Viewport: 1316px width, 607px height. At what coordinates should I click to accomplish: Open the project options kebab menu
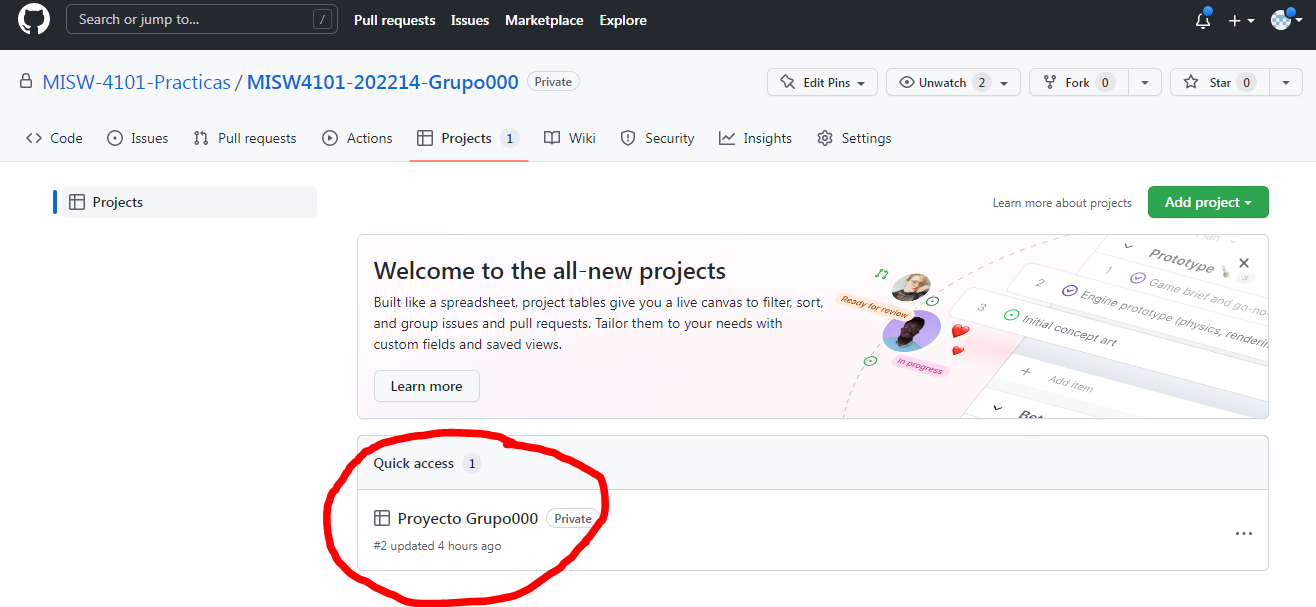pyautogui.click(x=1243, y=533)
